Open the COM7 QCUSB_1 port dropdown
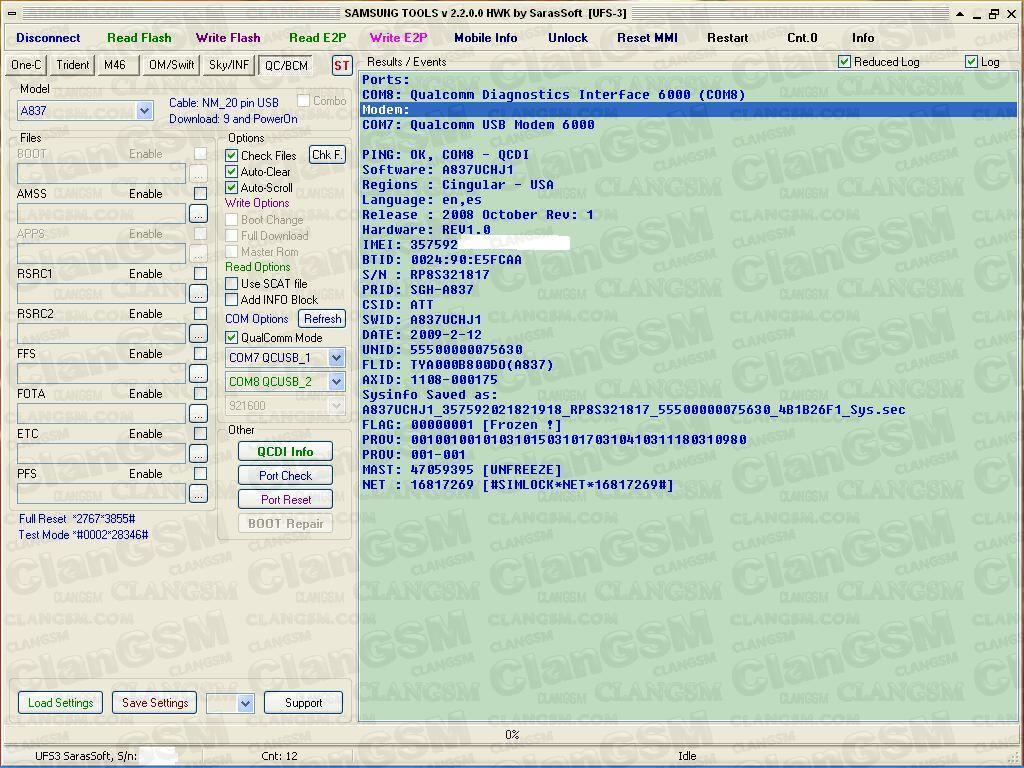This screenshot has width=1024, height=768. pos(336,358)
